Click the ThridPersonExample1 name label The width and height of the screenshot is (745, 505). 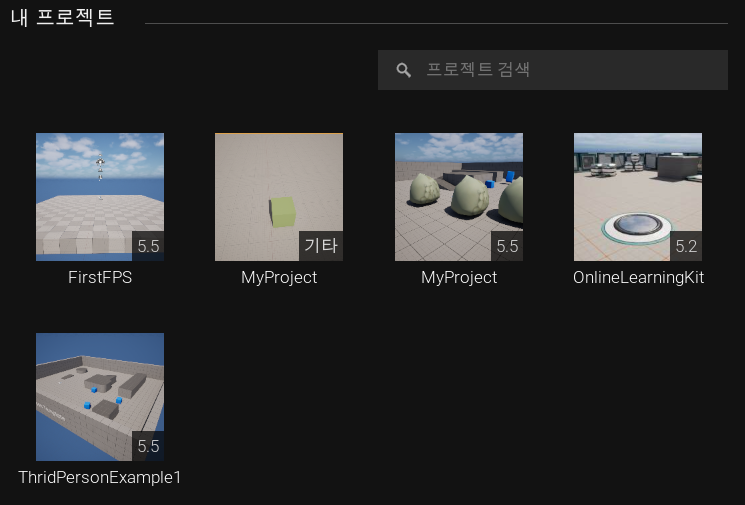tap(100, 477)
